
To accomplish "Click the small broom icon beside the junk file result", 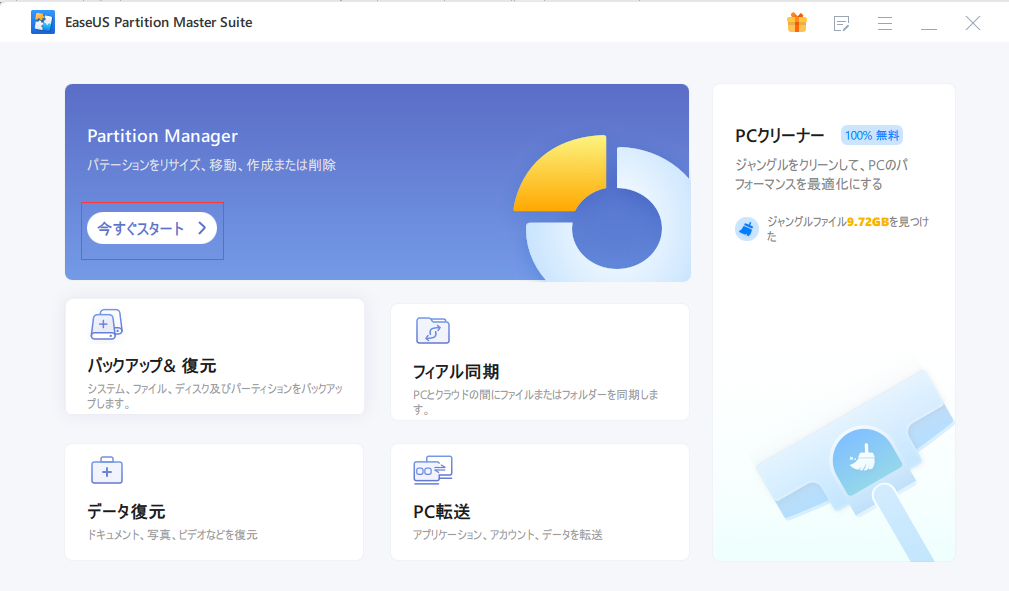I will 746,228.
